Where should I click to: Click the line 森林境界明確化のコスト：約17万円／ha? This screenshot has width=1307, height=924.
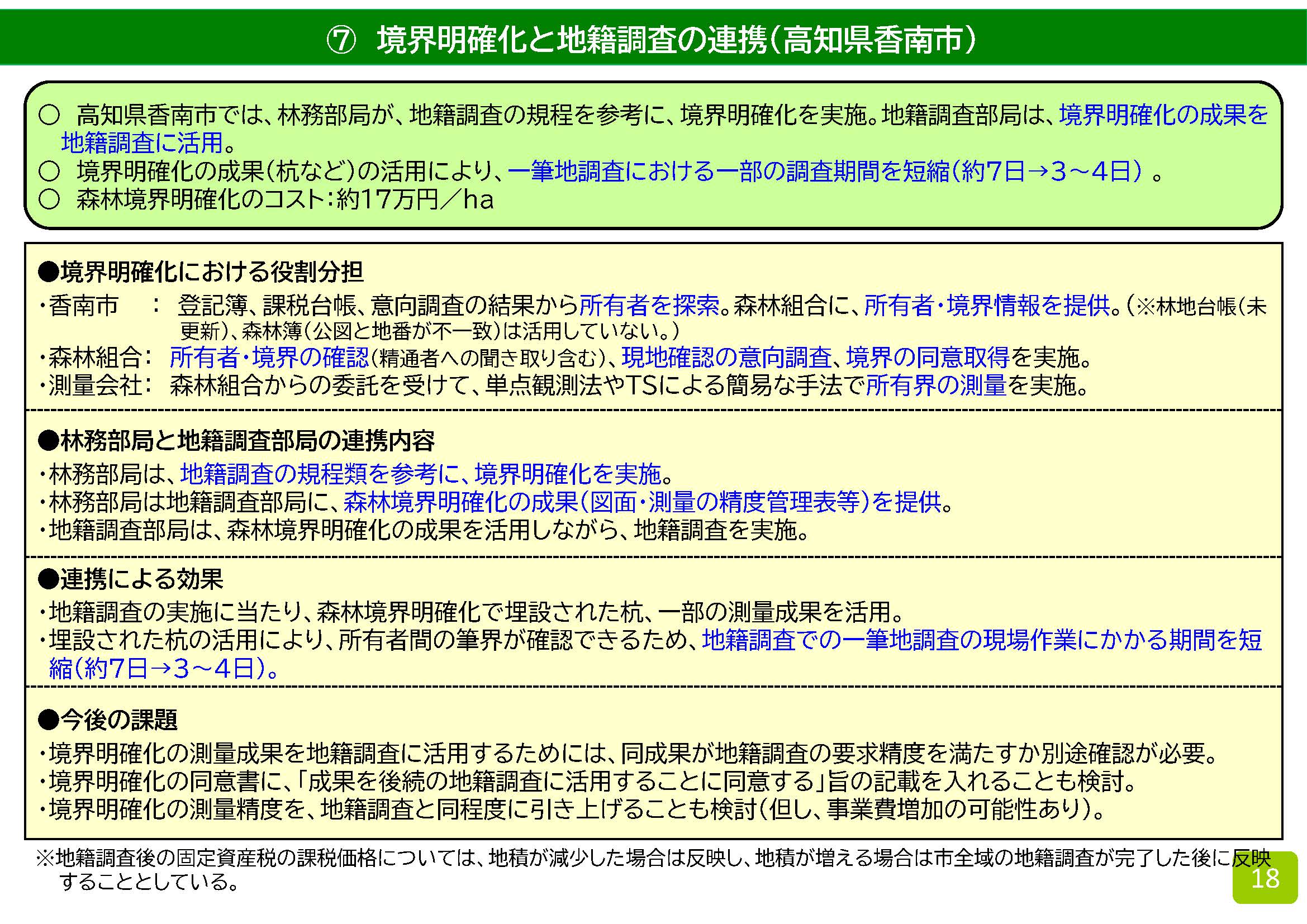coord(284,199)
